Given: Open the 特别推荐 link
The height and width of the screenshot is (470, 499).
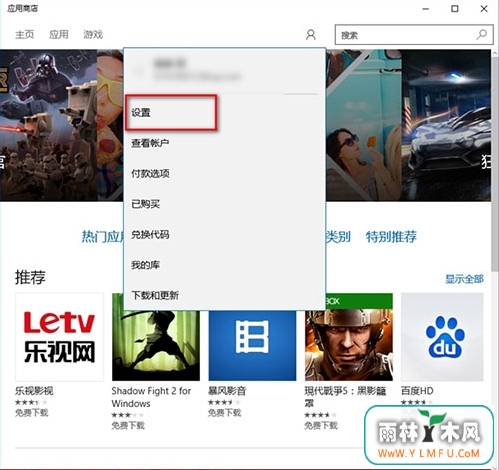Looking at the screenshot, I should click(x=391, y=237).
